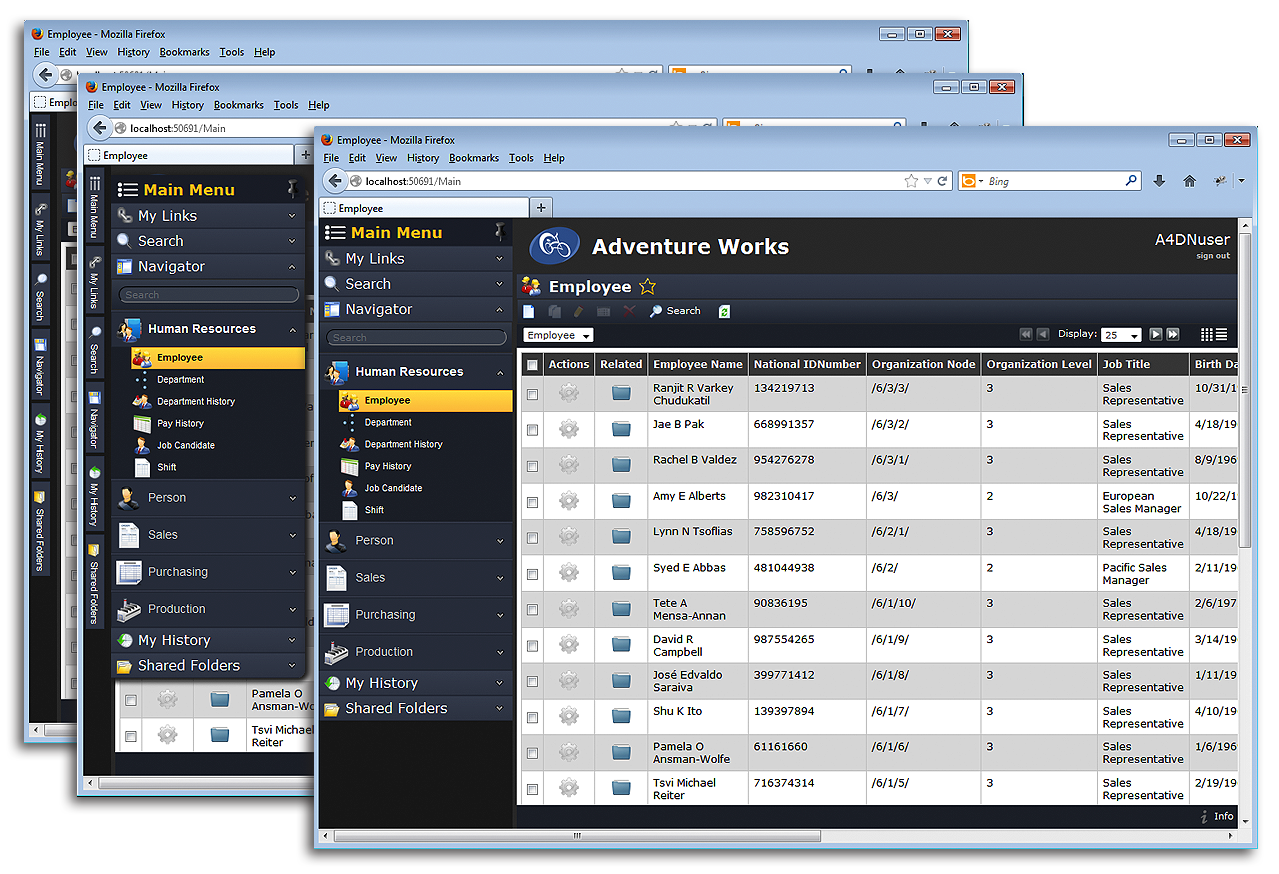Select Employee browser tab in front window
Viewport: 1279px width, 874px height.
pyautogui.click(x=425, y=208)
